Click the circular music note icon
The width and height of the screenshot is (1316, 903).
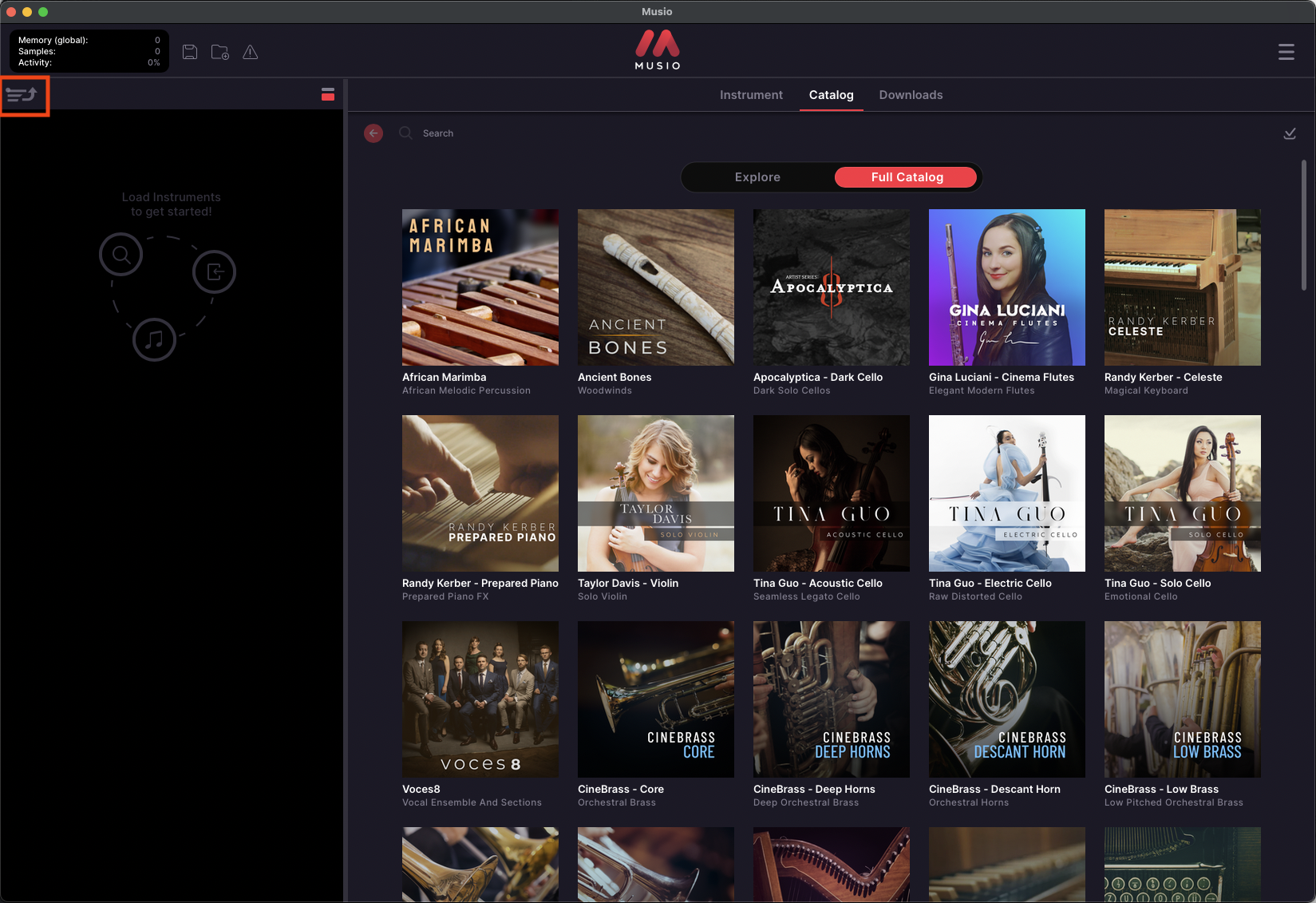[x=155, y=339]
